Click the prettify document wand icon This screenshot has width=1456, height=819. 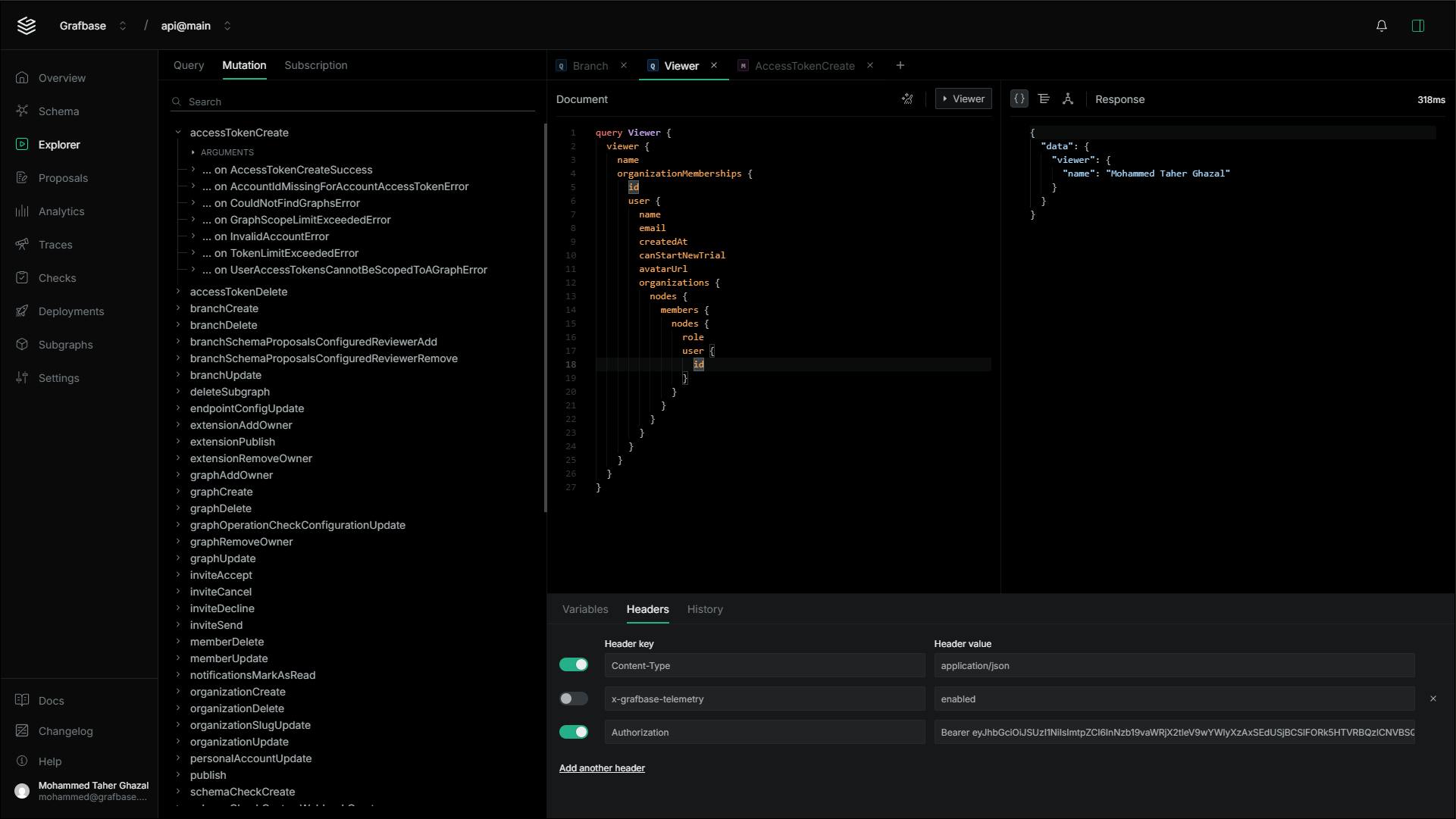pyautogui.click(x=906, y=99)
